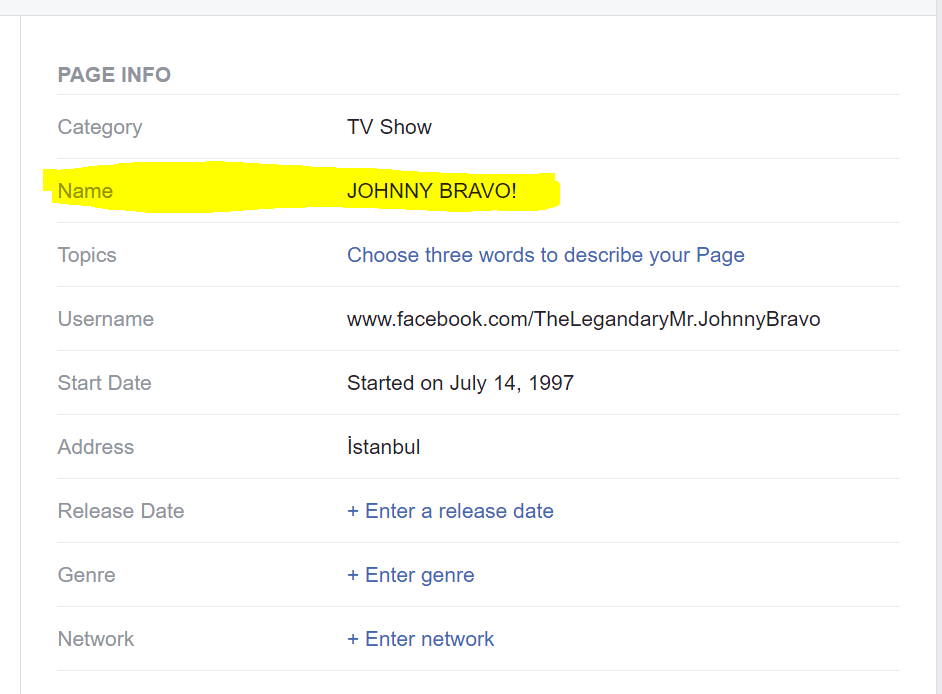
Task: Click the 'Genre' row label
Action: click(87, 575)
